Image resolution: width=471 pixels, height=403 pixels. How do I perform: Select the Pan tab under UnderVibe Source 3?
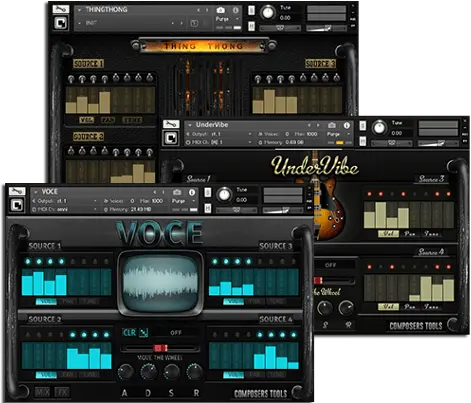click(410, 233)
